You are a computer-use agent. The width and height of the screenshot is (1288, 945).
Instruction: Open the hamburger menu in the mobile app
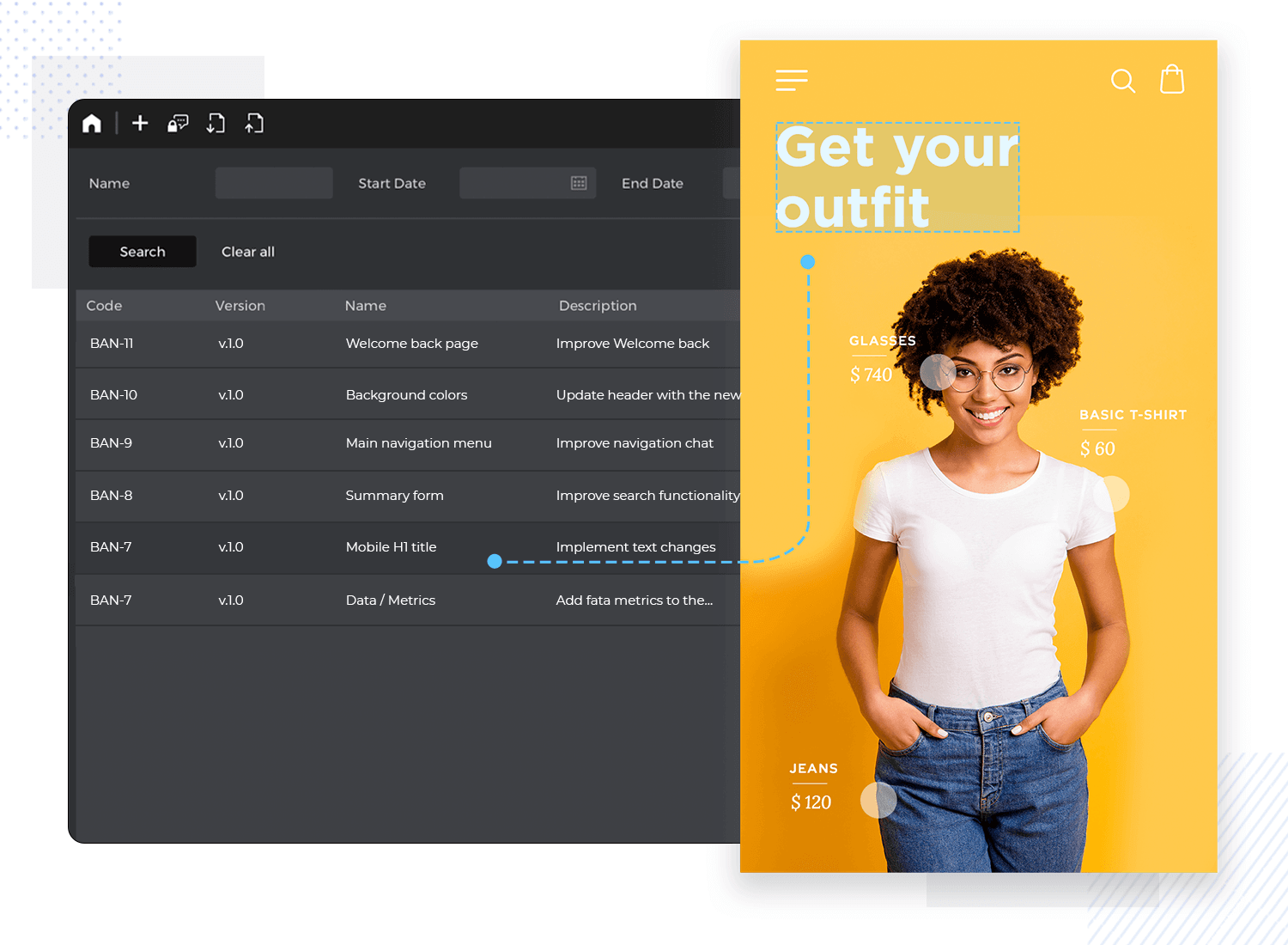[x=792, y=80]
